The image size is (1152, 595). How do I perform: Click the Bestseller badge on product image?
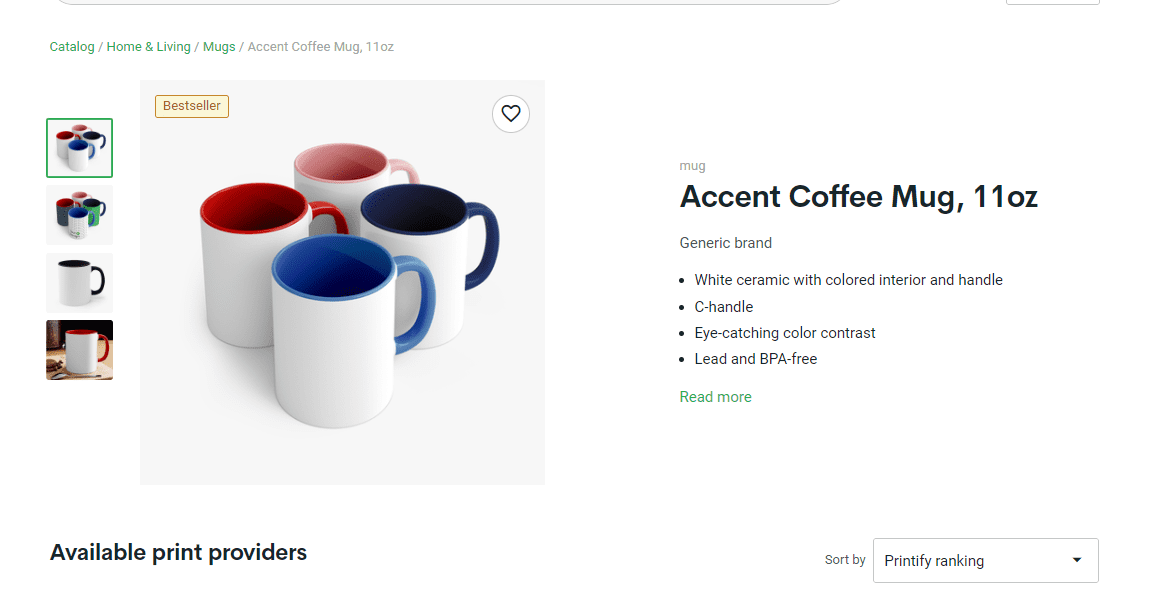coord(192,106)
